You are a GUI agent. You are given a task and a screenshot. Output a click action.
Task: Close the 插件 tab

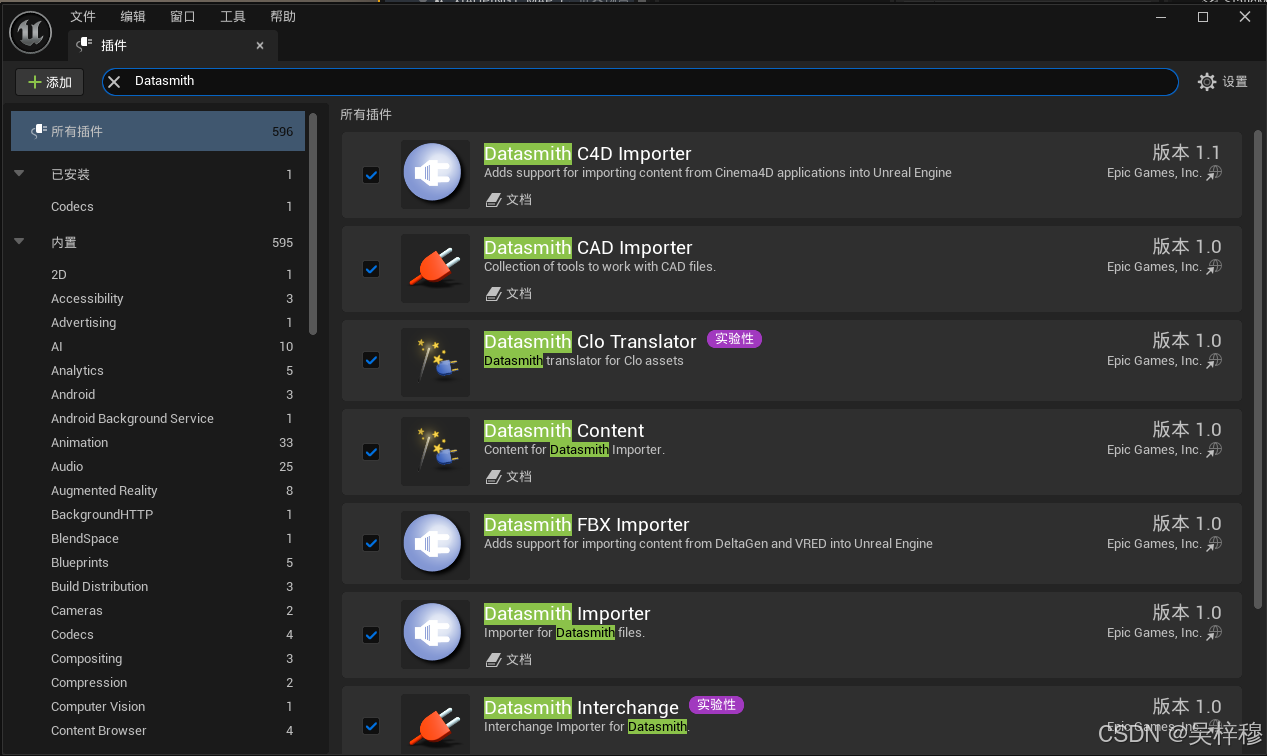pos(260,46)
